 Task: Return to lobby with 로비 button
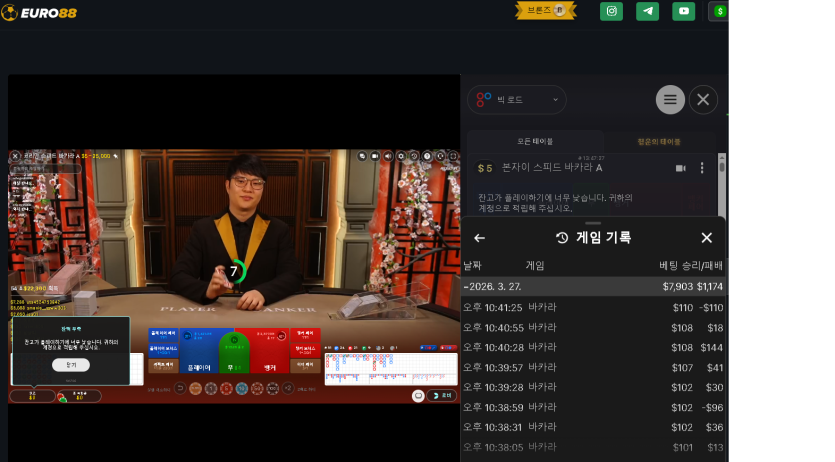[x=442, y=396]
